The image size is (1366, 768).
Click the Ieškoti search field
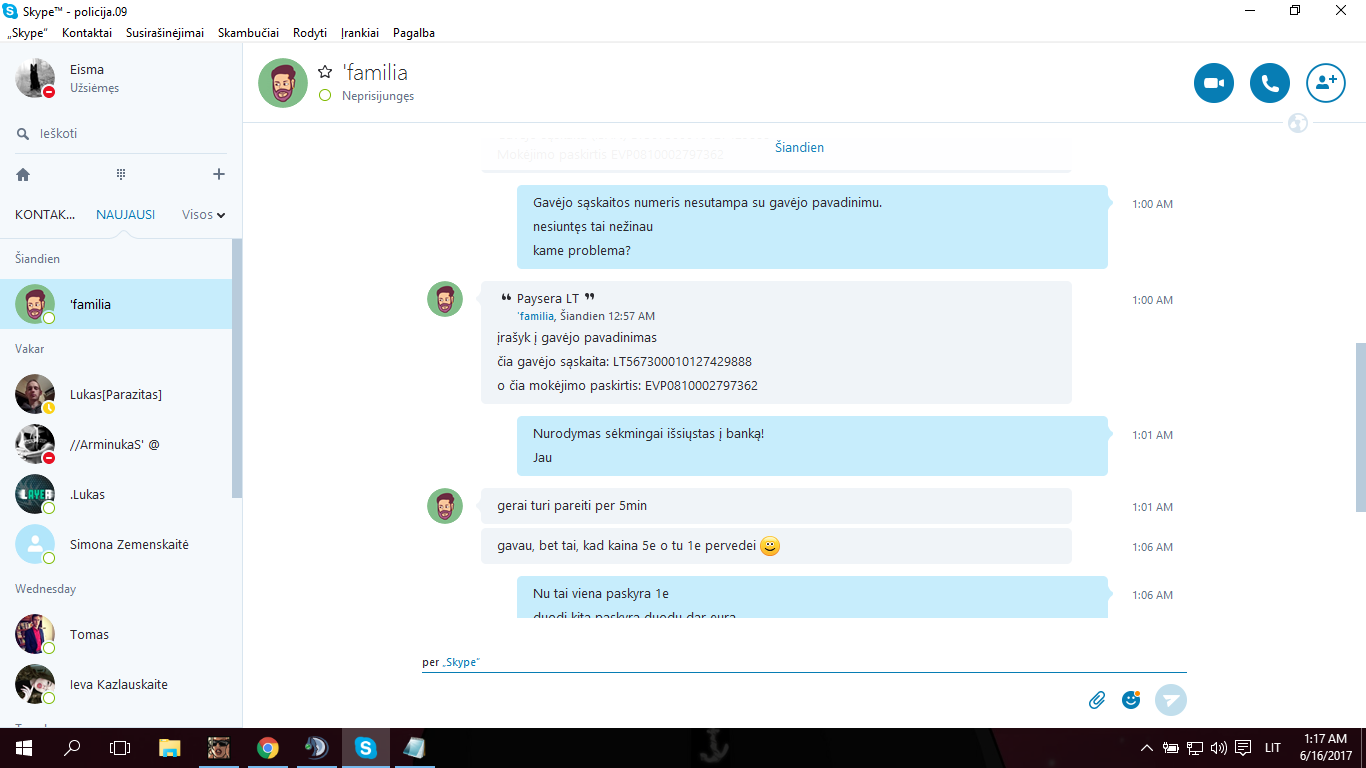tap(120, 134)
